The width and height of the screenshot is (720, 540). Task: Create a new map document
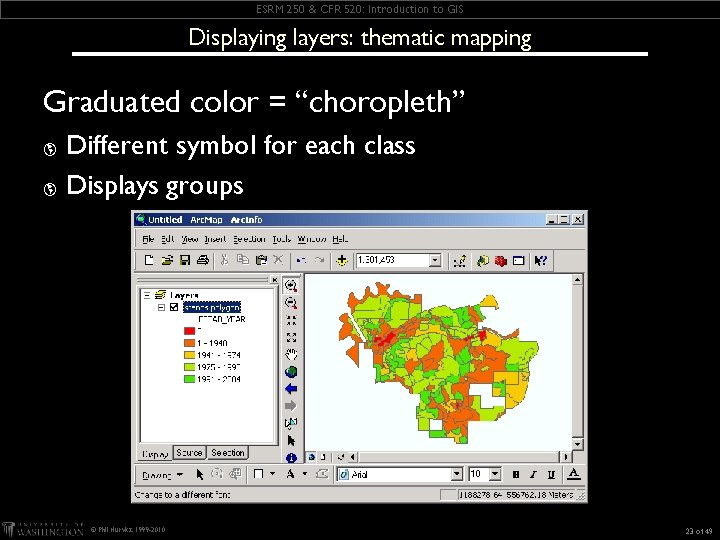click(x=149, y=260)
